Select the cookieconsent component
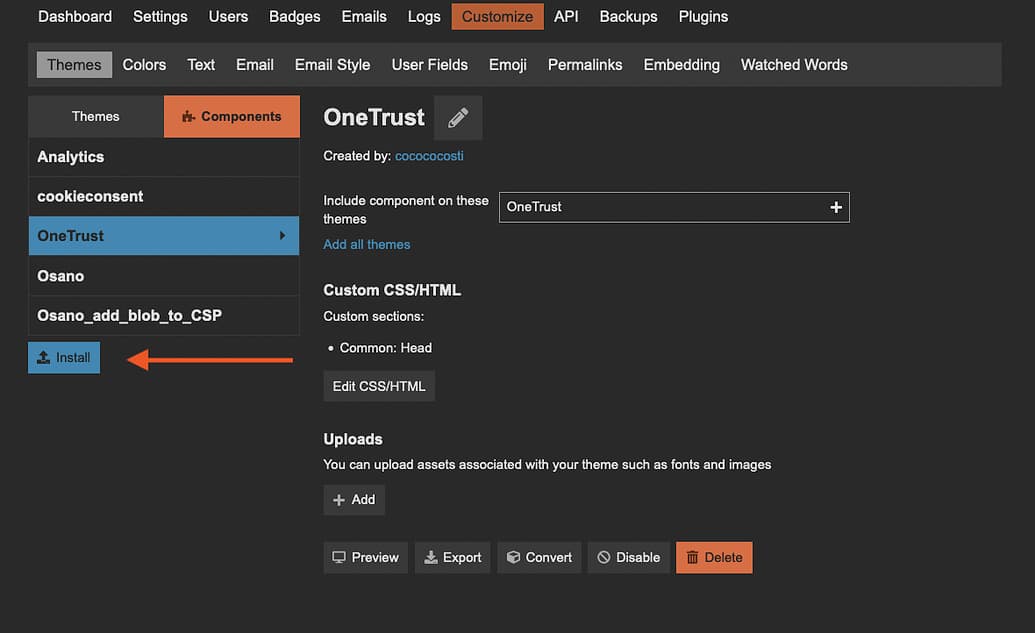Screen dimensions: 1035x633 pos(164,197)
